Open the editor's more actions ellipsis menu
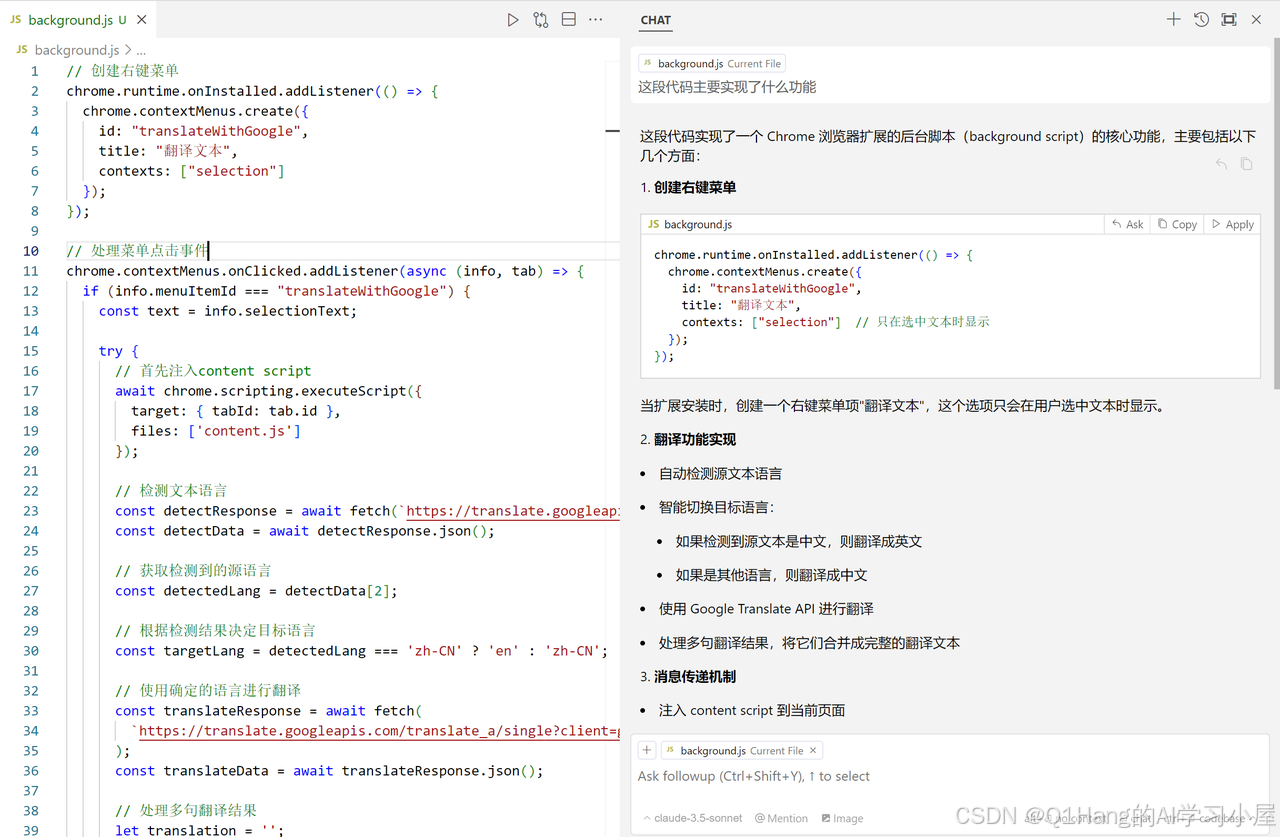The image size is (1280, 837). [x=596, y=19]
